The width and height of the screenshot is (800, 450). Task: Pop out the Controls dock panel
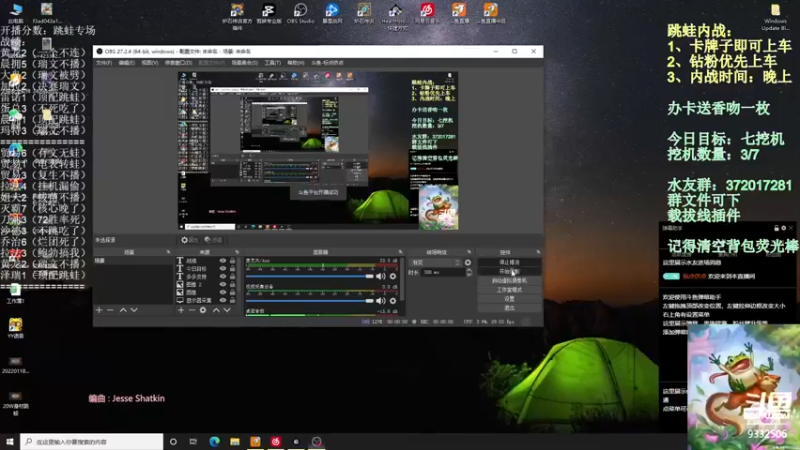coord(538,252)
